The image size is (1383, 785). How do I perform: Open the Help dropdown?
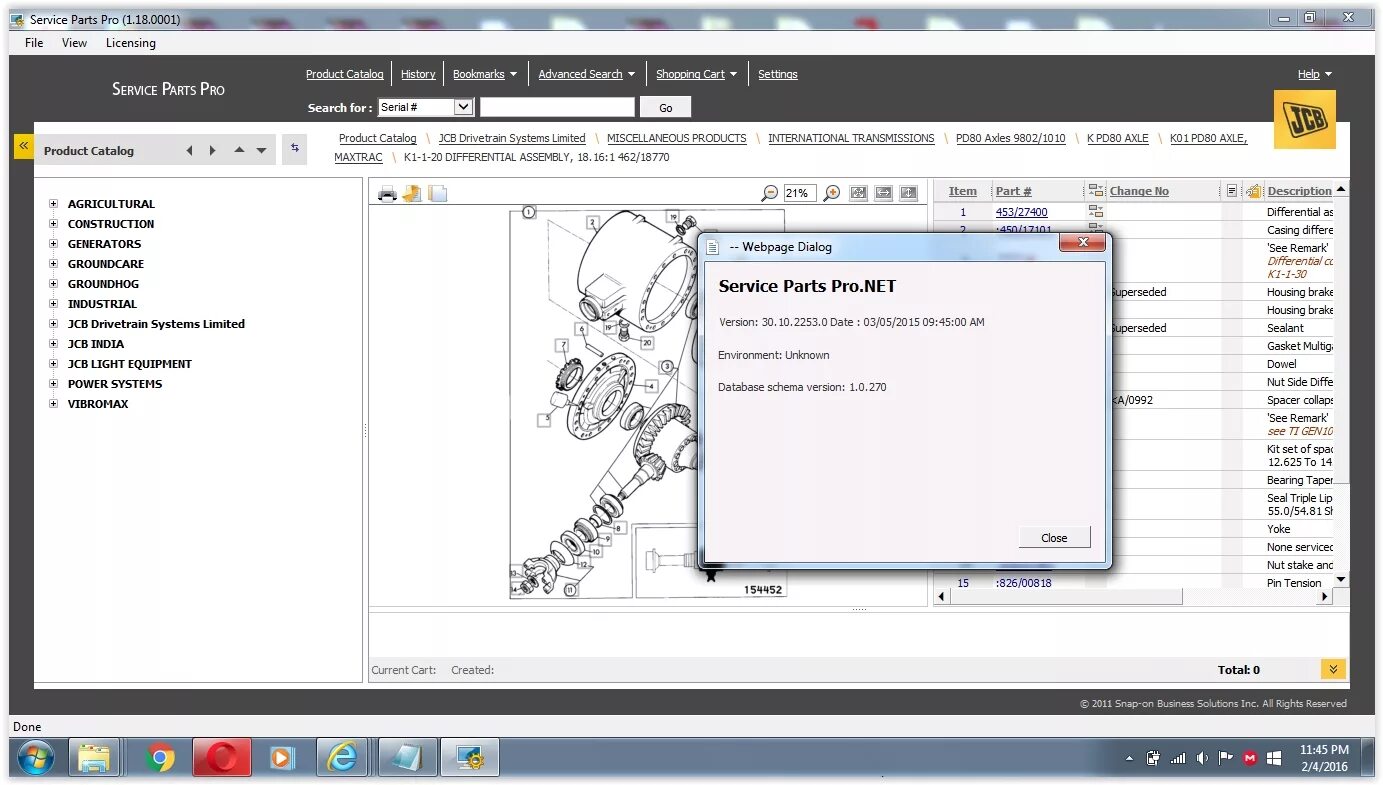click(1315, 74)
